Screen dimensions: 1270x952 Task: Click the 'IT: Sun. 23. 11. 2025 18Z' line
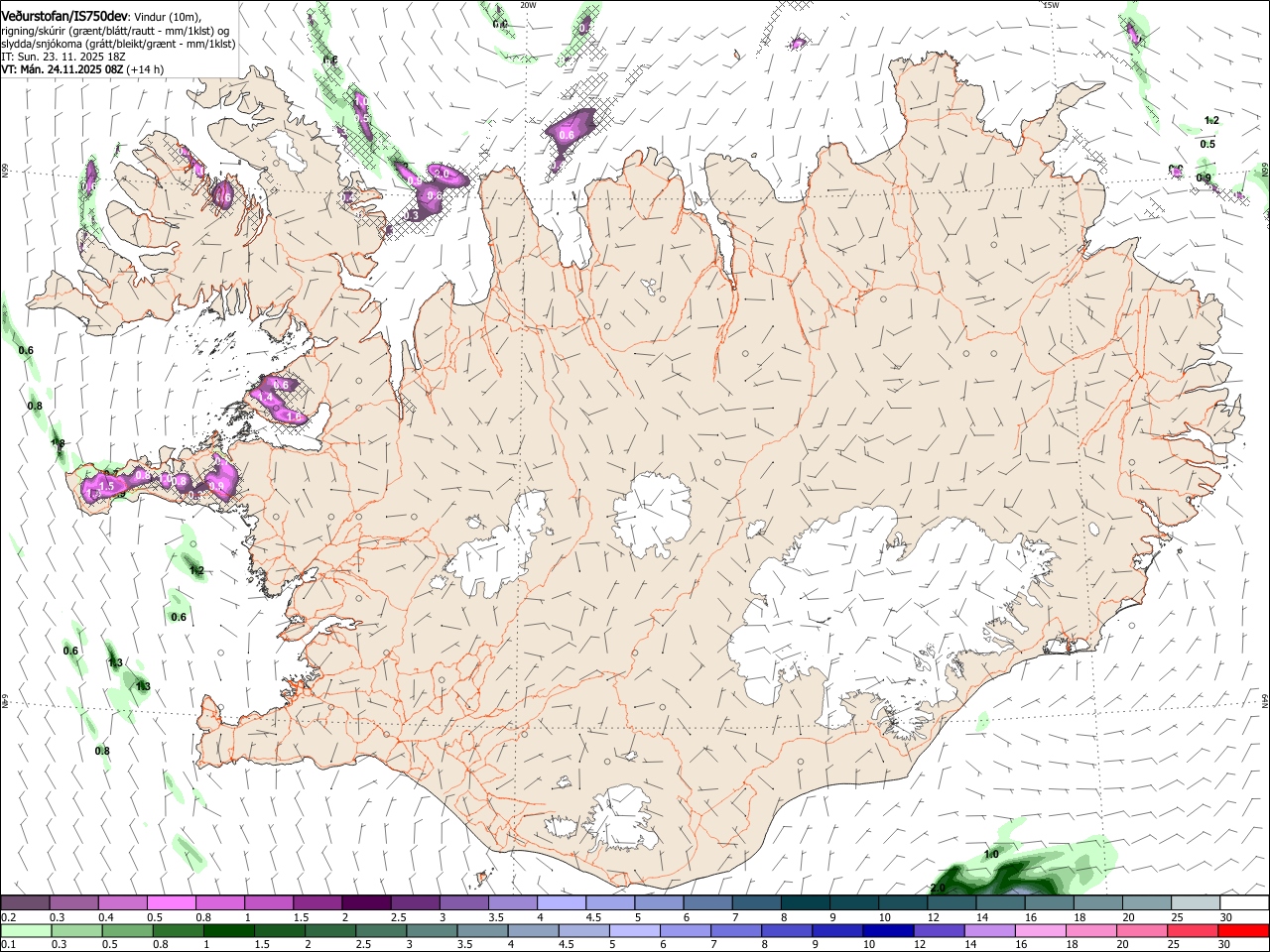tap(63, 57)
